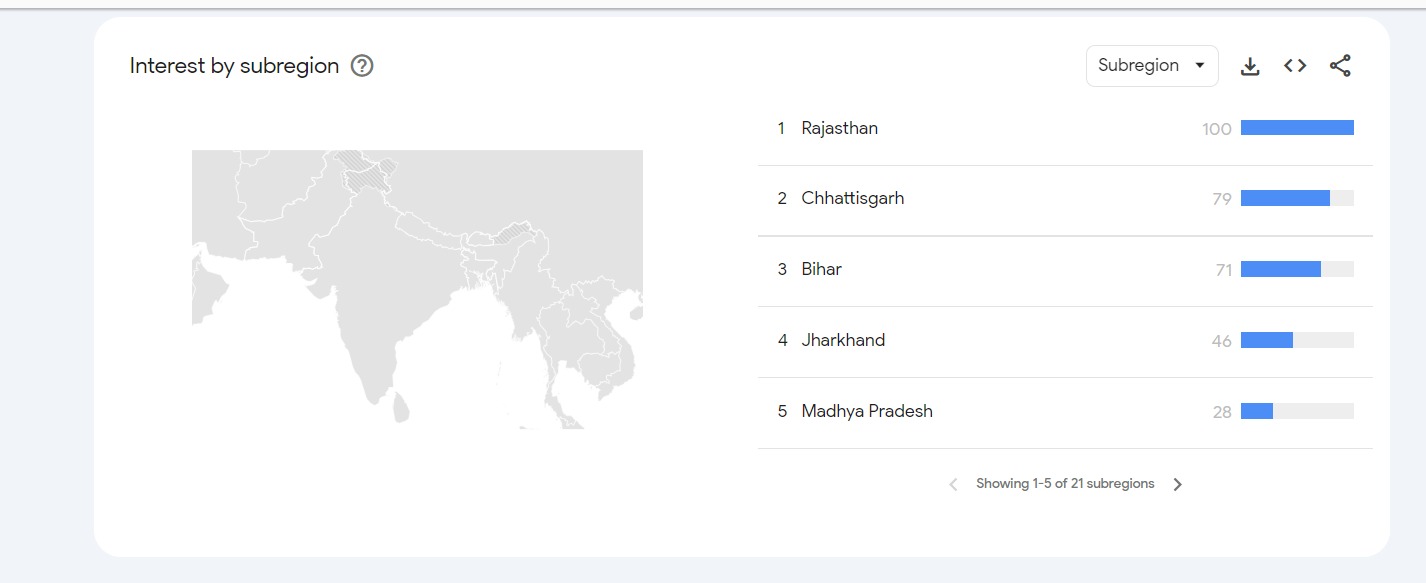1426x583 pixels.
Task: Click the share icon
Action: coord(1340,66)
